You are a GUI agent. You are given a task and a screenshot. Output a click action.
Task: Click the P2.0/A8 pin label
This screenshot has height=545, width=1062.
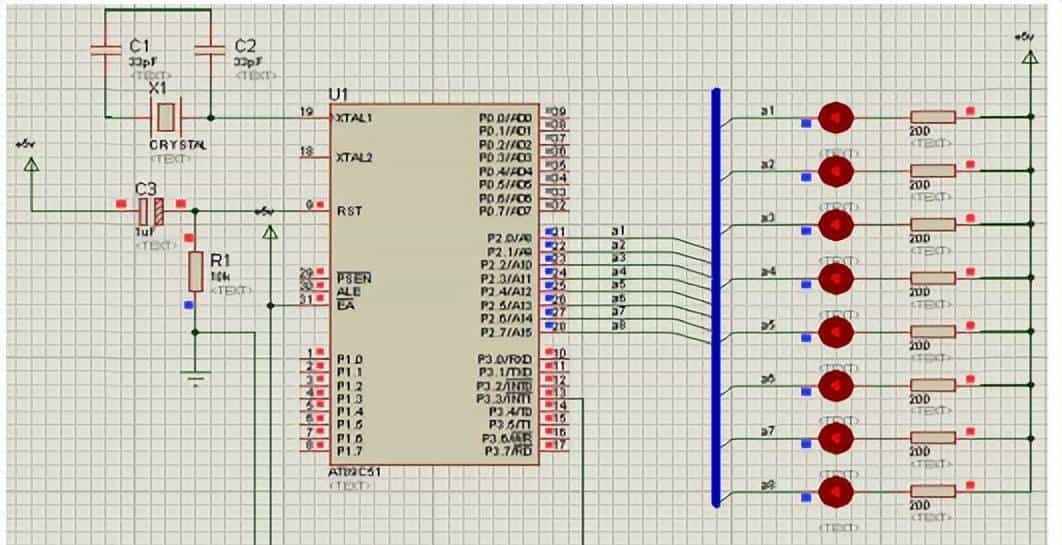click(x=509, y=238)
